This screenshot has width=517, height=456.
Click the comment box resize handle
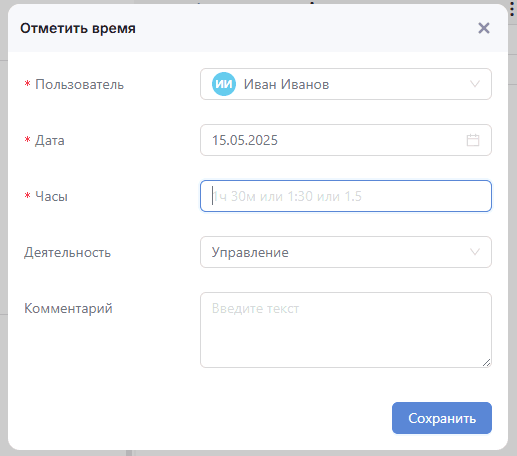(x=486, y=363)
